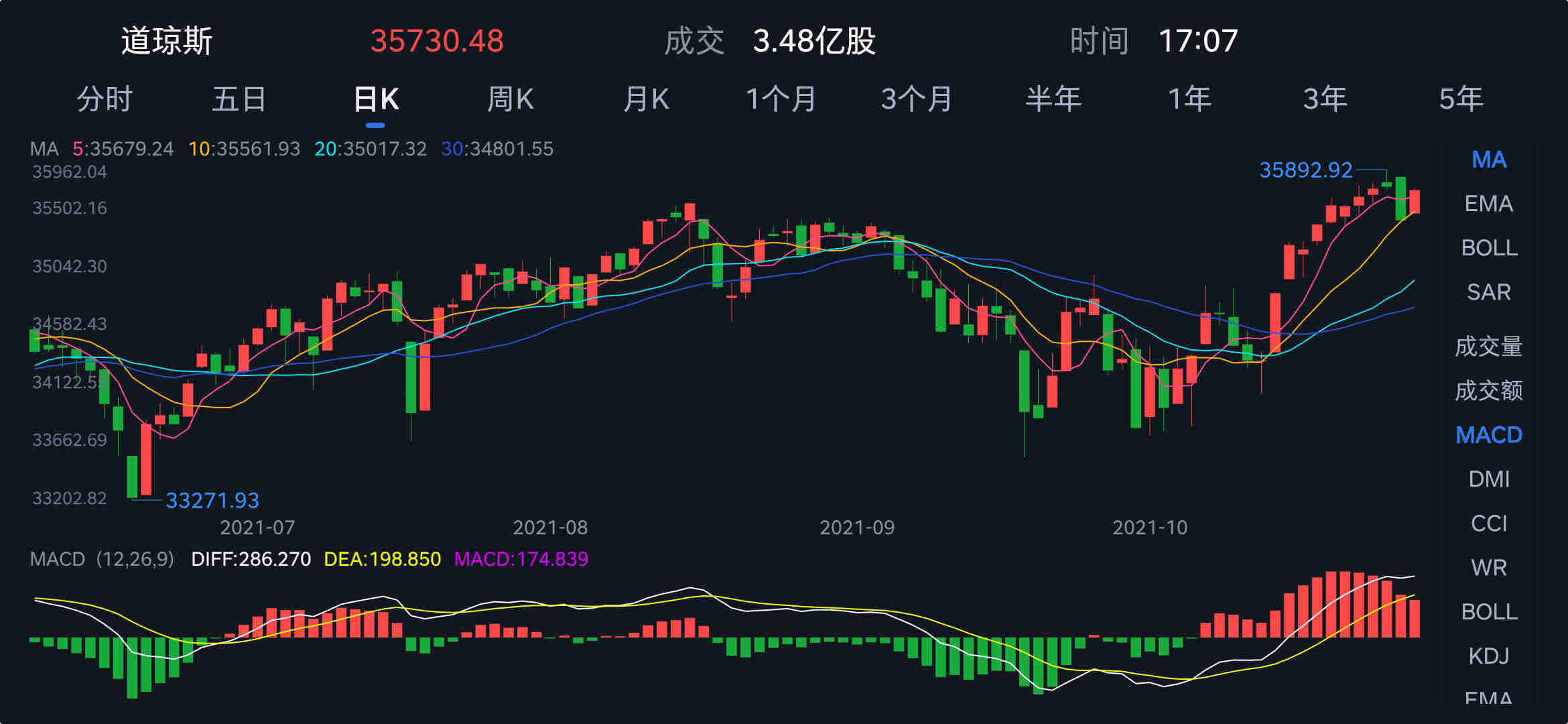Screen dimensions: 1568x724
Task: Select the MA indicator in sidebar
Action: point(1489,160)
